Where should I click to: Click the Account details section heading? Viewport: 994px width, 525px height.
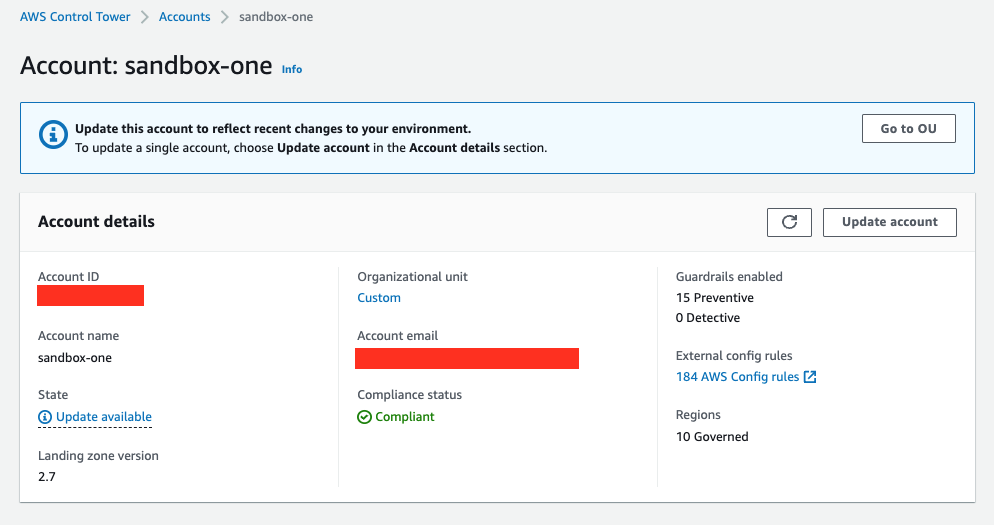point(96,222)
